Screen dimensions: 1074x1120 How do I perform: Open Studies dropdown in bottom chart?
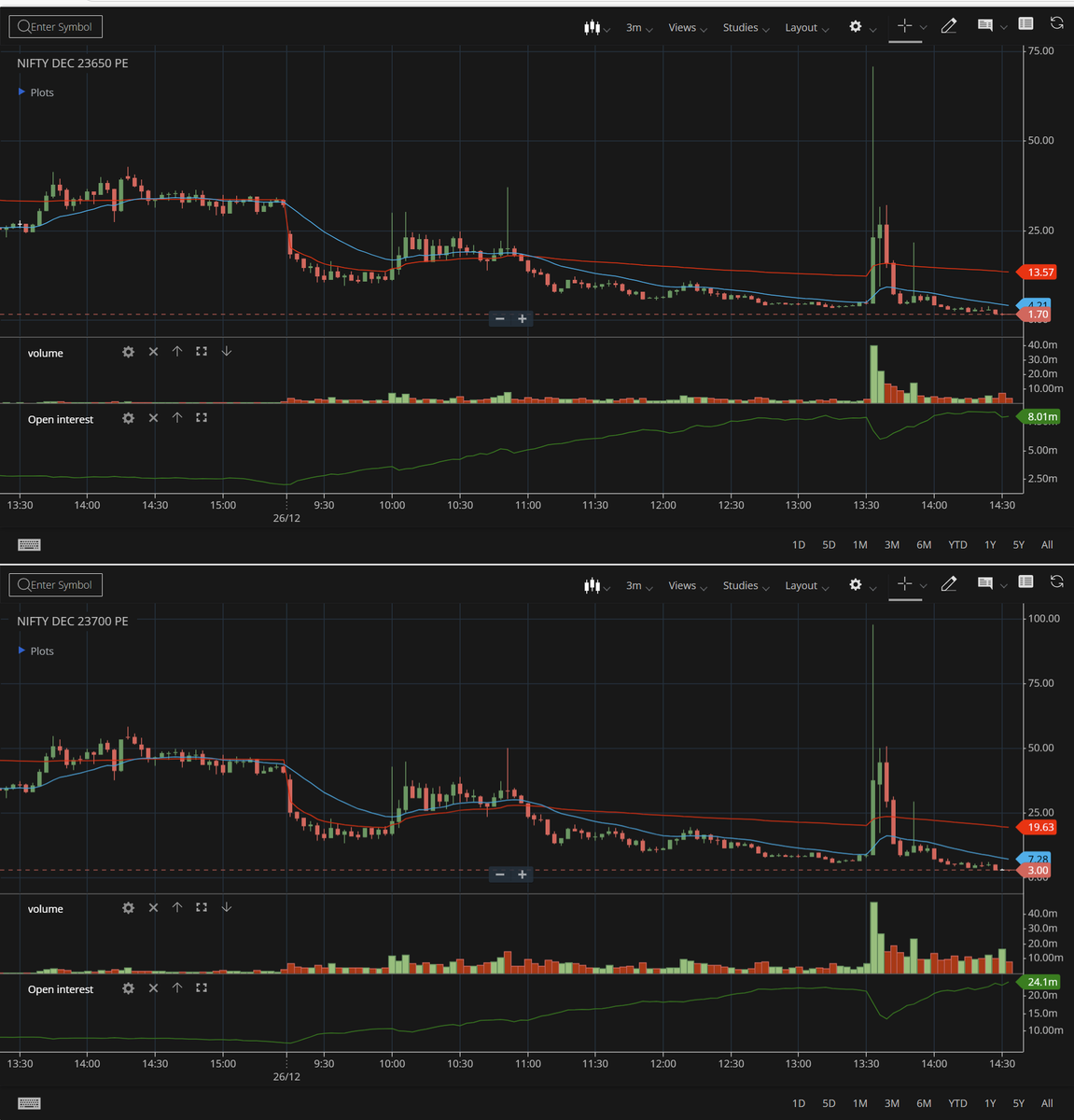coord(746,586)
